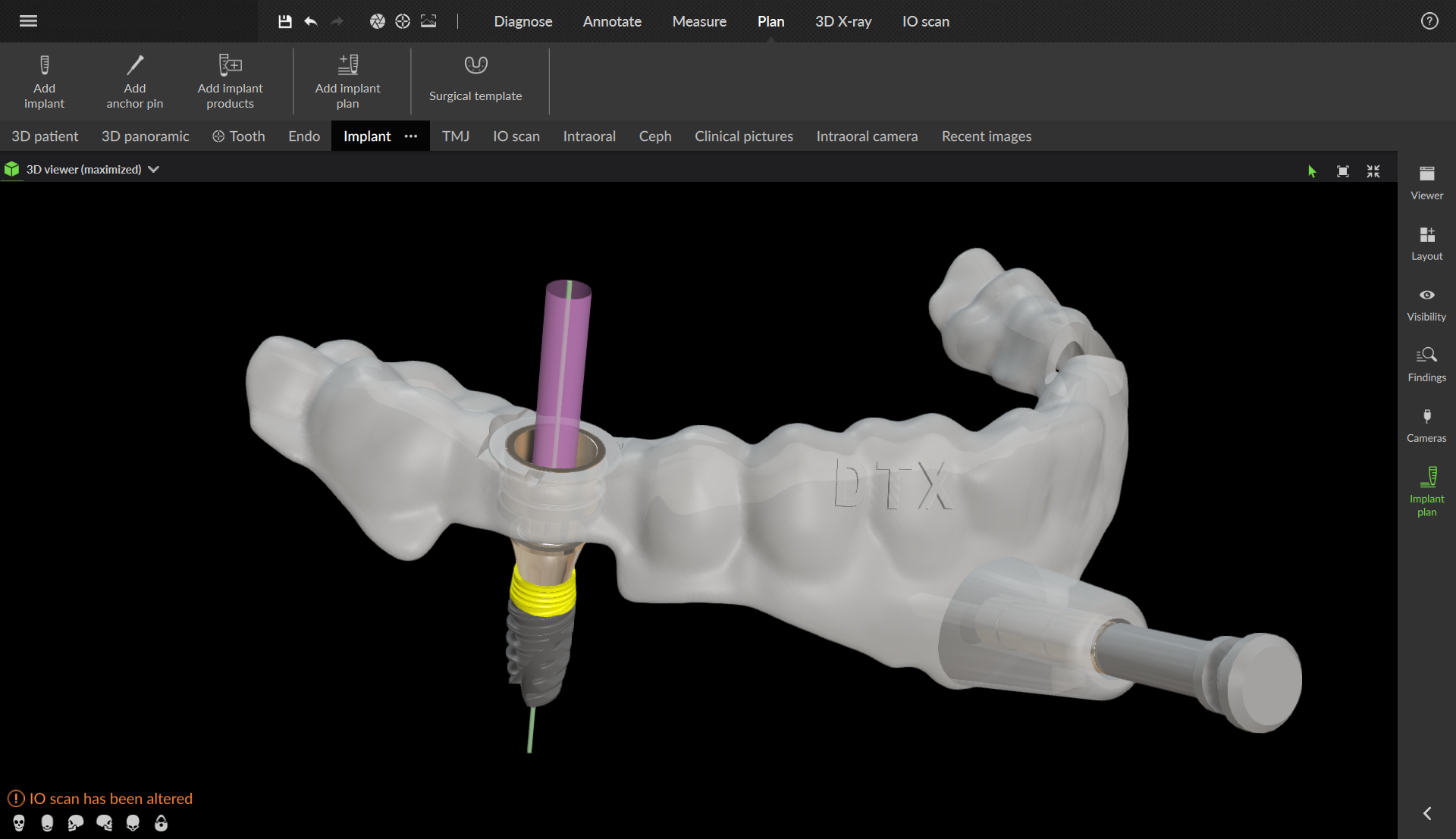Switch to lateral skull view icon

pos(75,823)
